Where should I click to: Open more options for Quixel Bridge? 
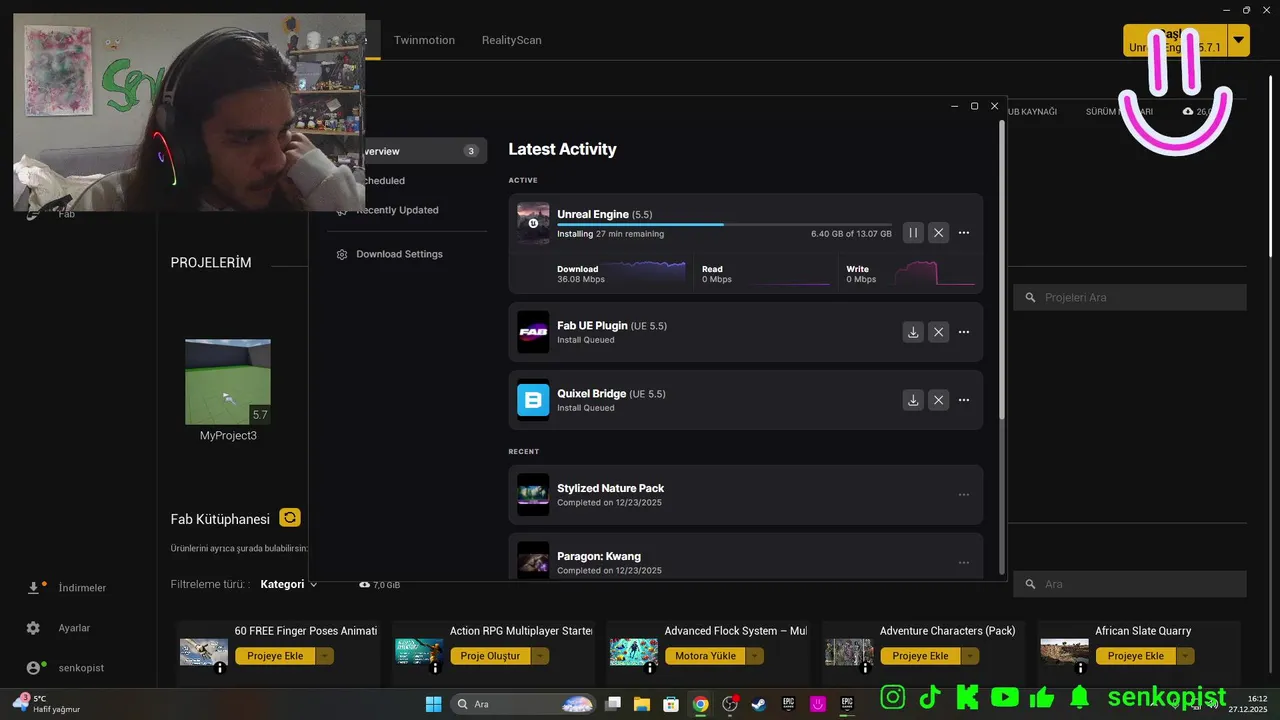[964, 400]
